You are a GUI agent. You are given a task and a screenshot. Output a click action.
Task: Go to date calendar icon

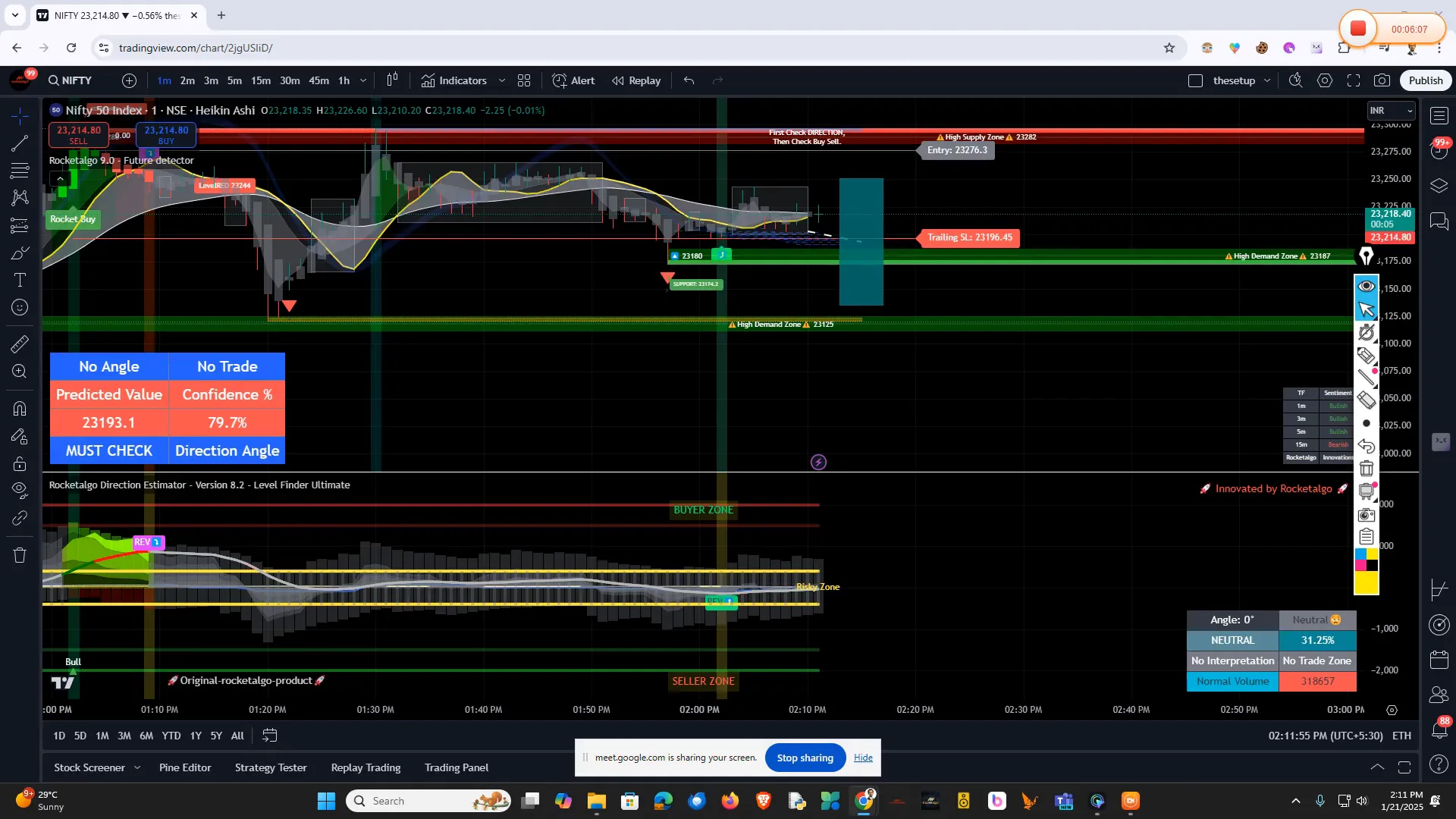point(270,736)
